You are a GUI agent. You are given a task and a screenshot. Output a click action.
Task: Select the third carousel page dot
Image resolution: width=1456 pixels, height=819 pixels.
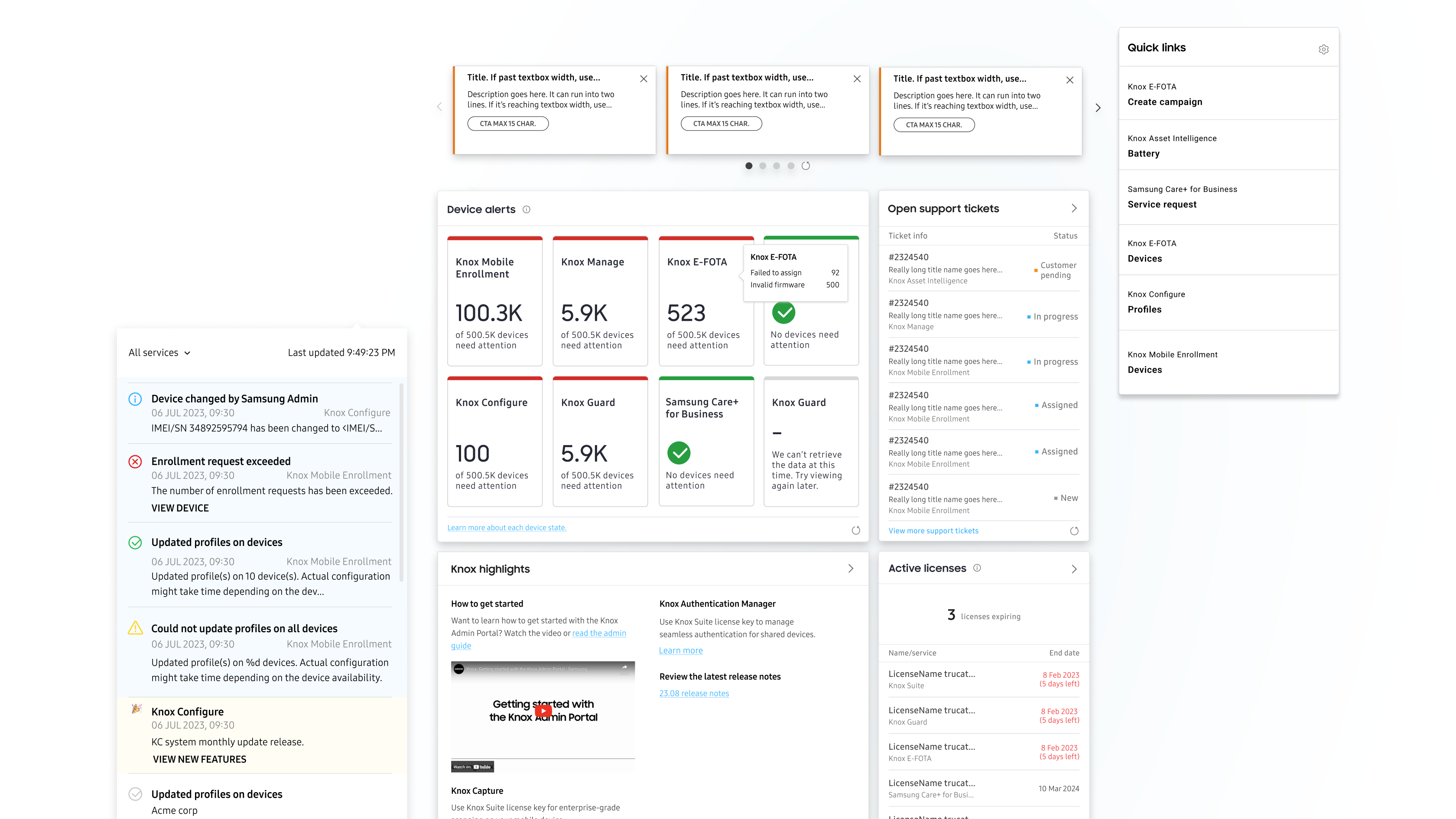pyautogui.click(x=777, y=166)
